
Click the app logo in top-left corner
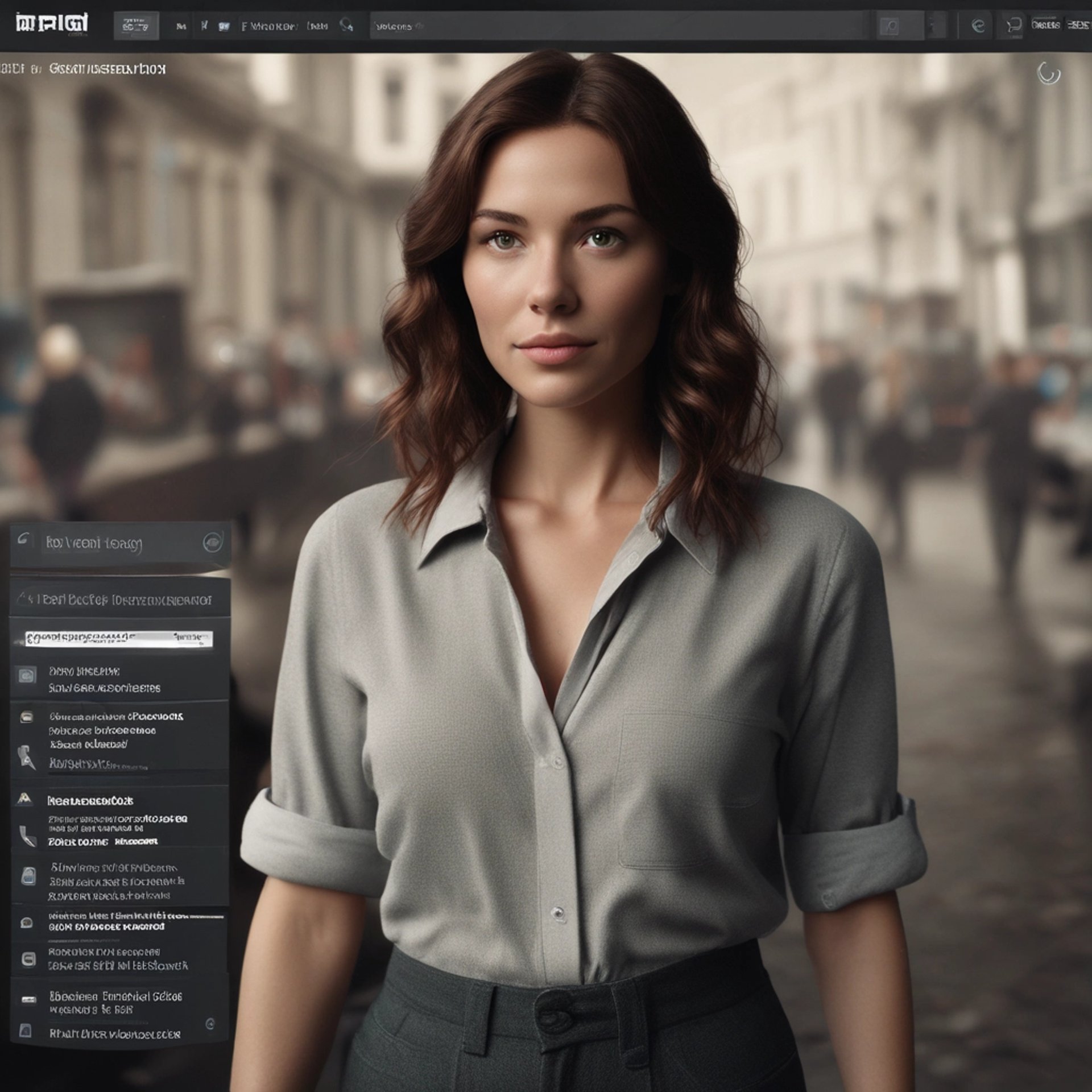click(x=52, y=24)
